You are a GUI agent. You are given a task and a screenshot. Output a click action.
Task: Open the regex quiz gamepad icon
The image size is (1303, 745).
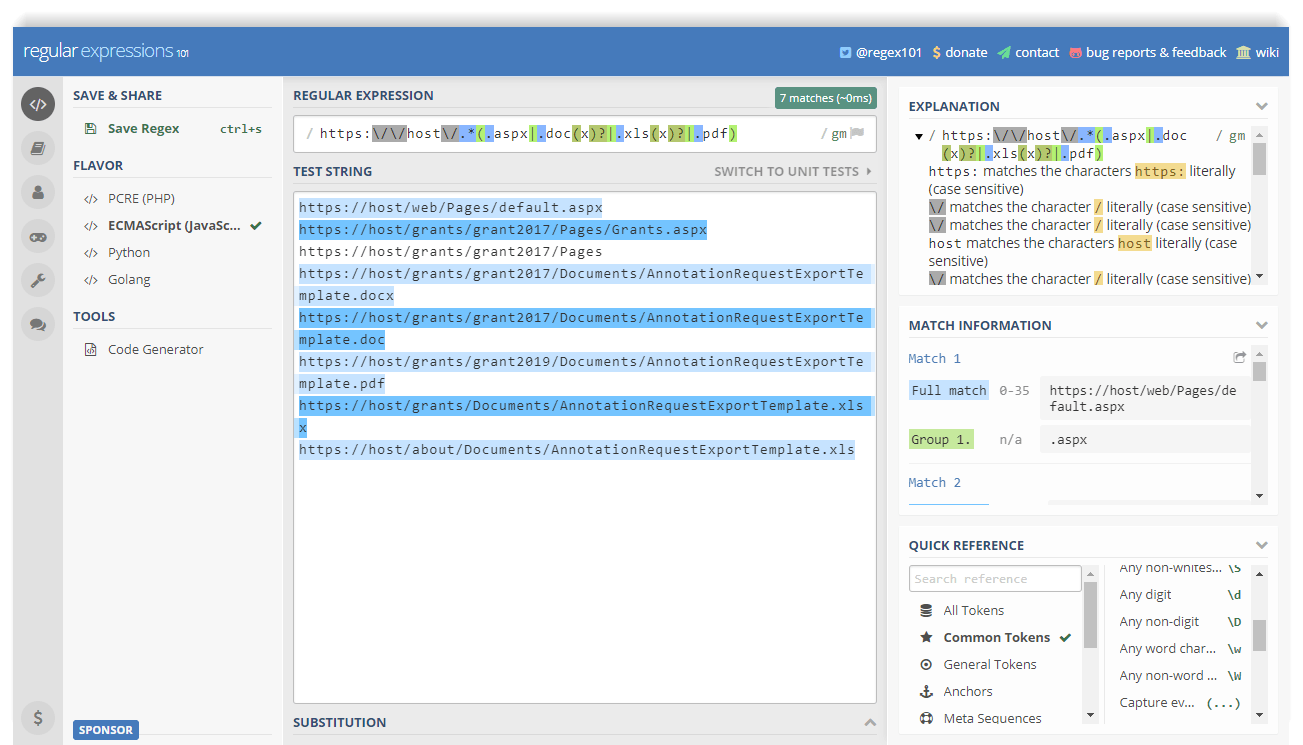coord(38,236)
